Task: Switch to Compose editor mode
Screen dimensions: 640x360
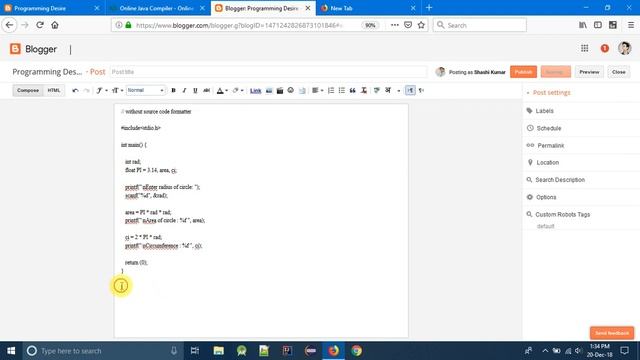Action: click(28, 91)
